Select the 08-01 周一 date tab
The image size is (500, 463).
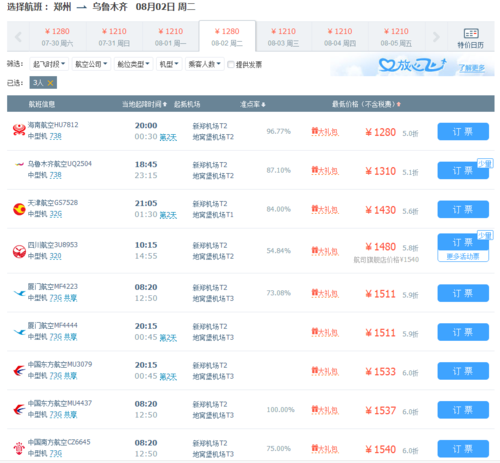pos(171,37)
